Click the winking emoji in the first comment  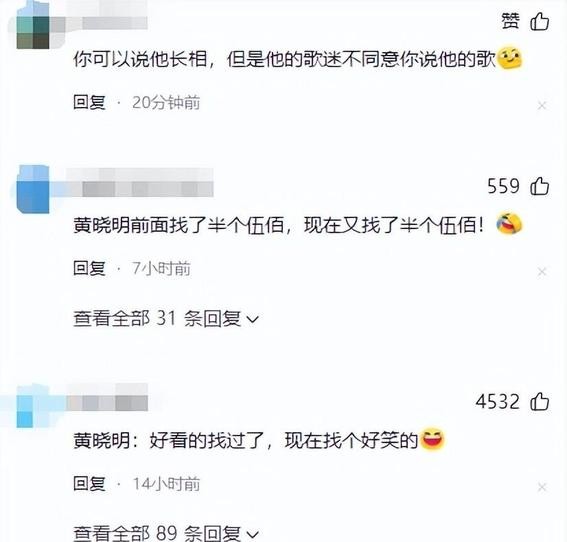[510, 58]
